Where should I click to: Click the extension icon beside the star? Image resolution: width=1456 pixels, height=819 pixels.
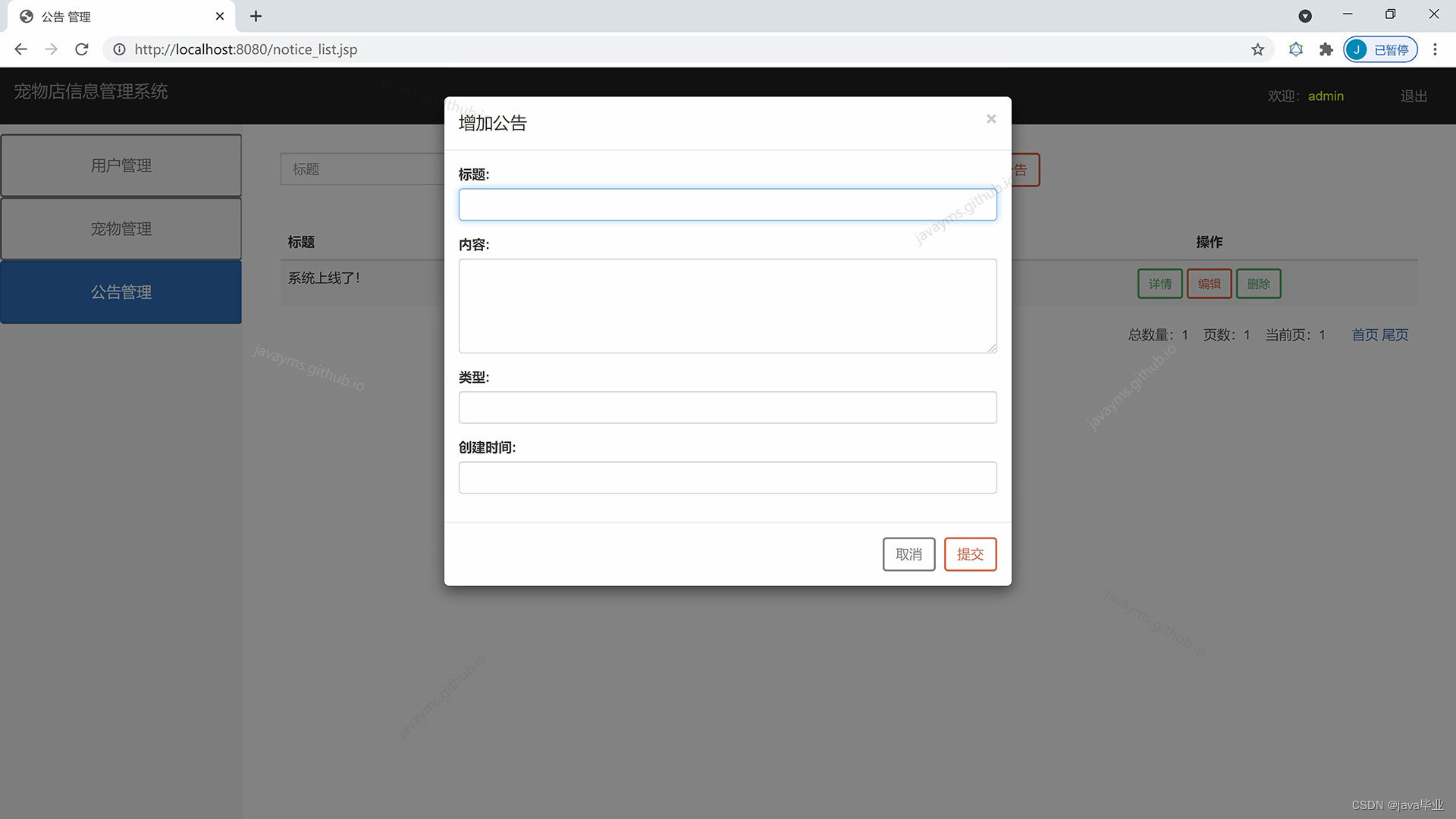point(1296,49)
